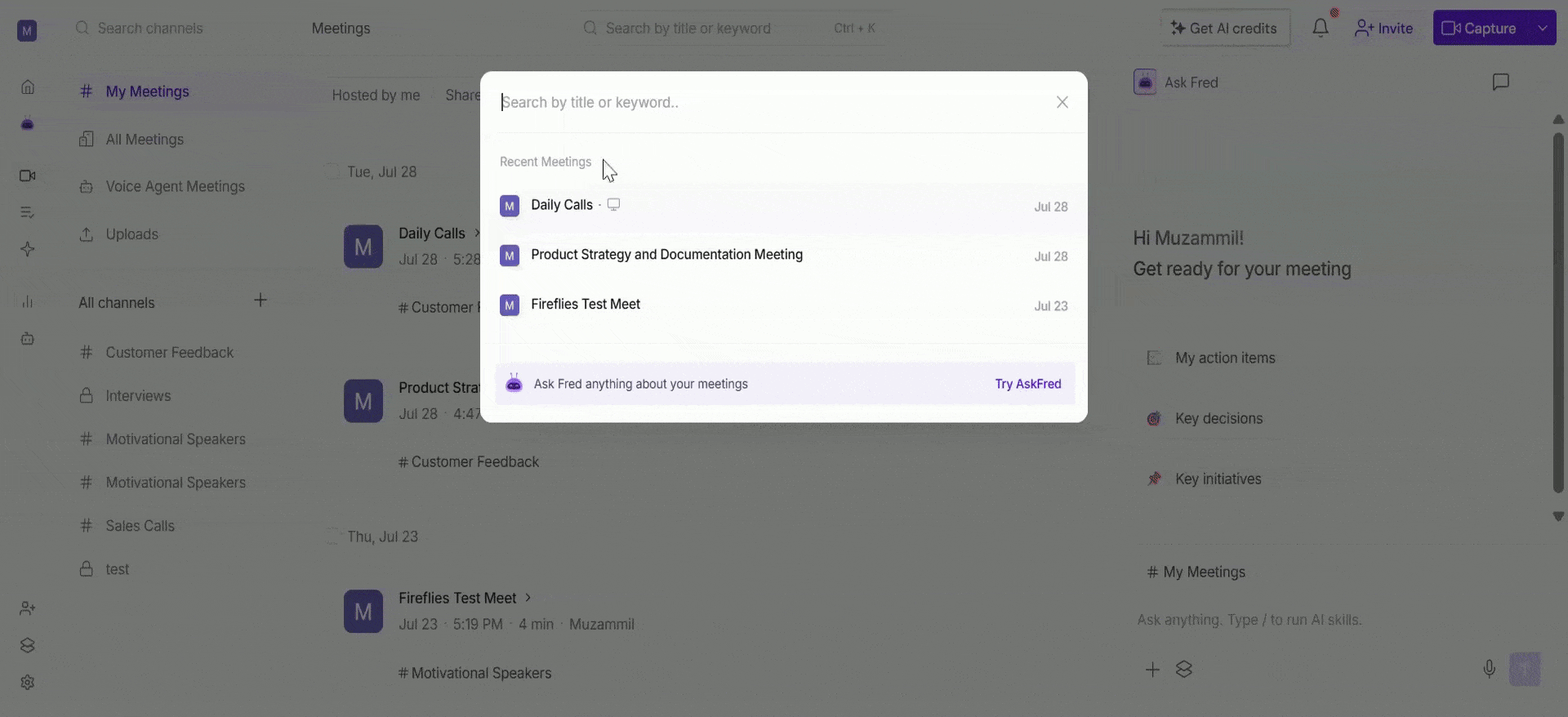Open the add teammate icon in left rail

28,608
